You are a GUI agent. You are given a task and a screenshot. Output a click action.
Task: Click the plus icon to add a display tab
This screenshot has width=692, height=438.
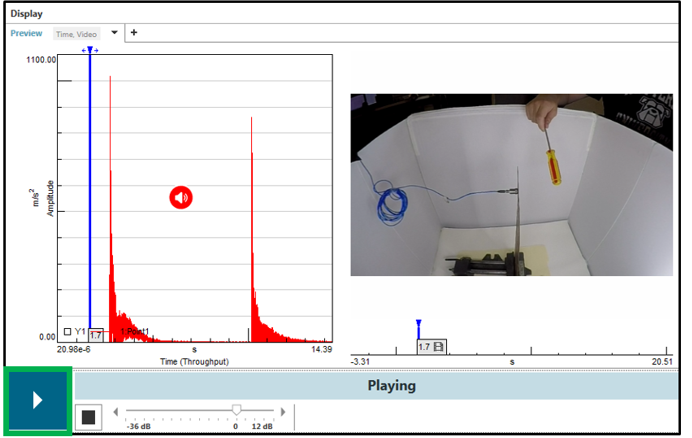(134, 32)
